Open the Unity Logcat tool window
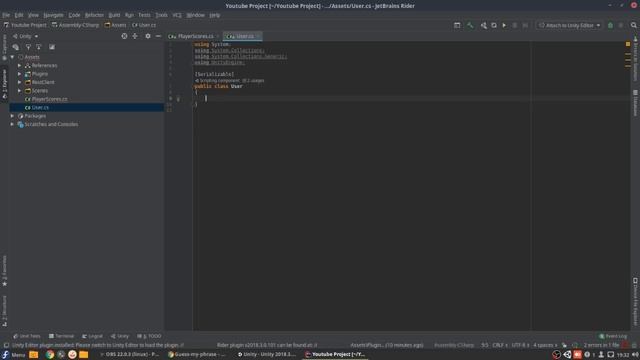This screenshot has width=640, height=360. coord(93,336)
